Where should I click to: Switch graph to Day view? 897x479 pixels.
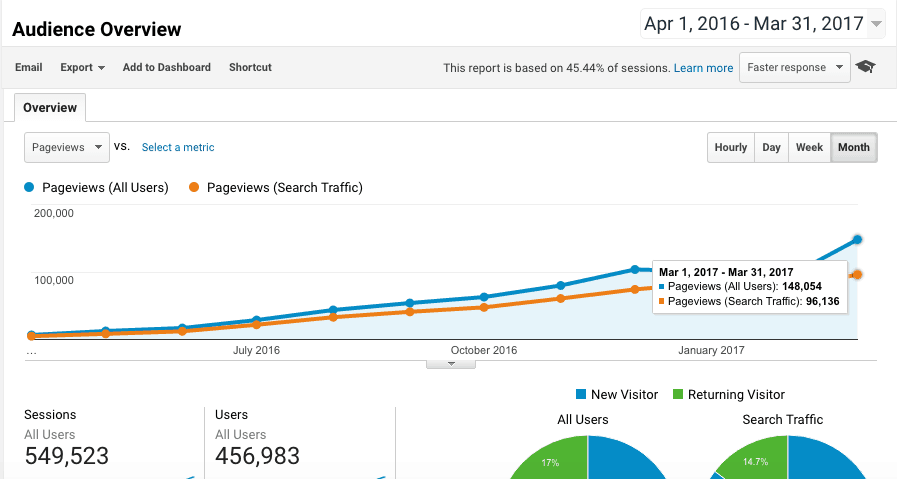click(771, 147)
